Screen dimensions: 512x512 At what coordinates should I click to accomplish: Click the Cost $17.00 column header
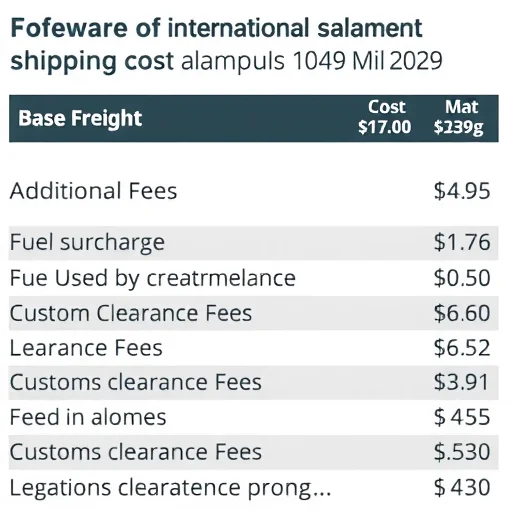pyautogui.click(x=385, y=117)
